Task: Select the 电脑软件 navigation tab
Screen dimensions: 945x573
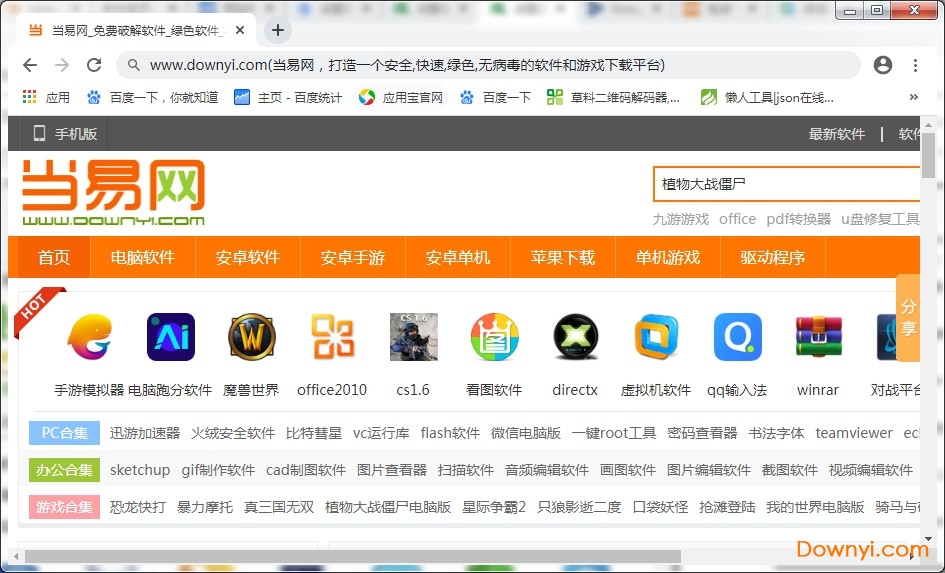Action: coord(143,258)
